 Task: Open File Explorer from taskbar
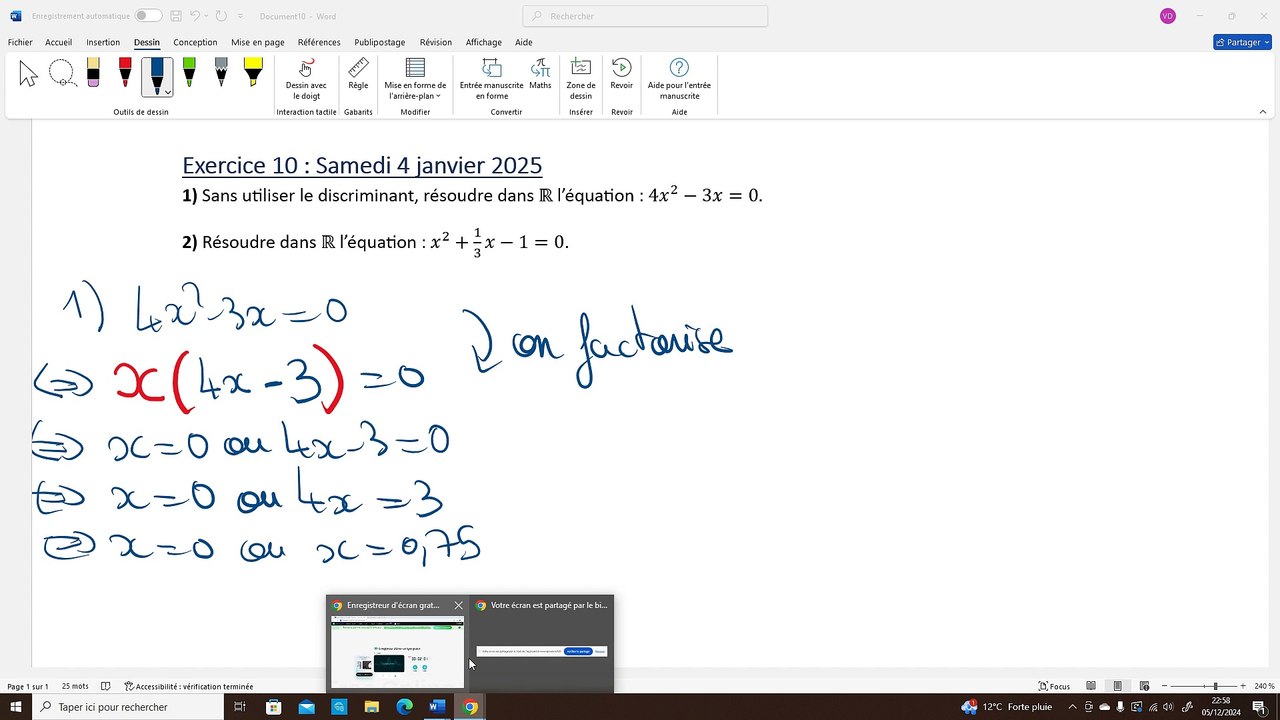371,707
